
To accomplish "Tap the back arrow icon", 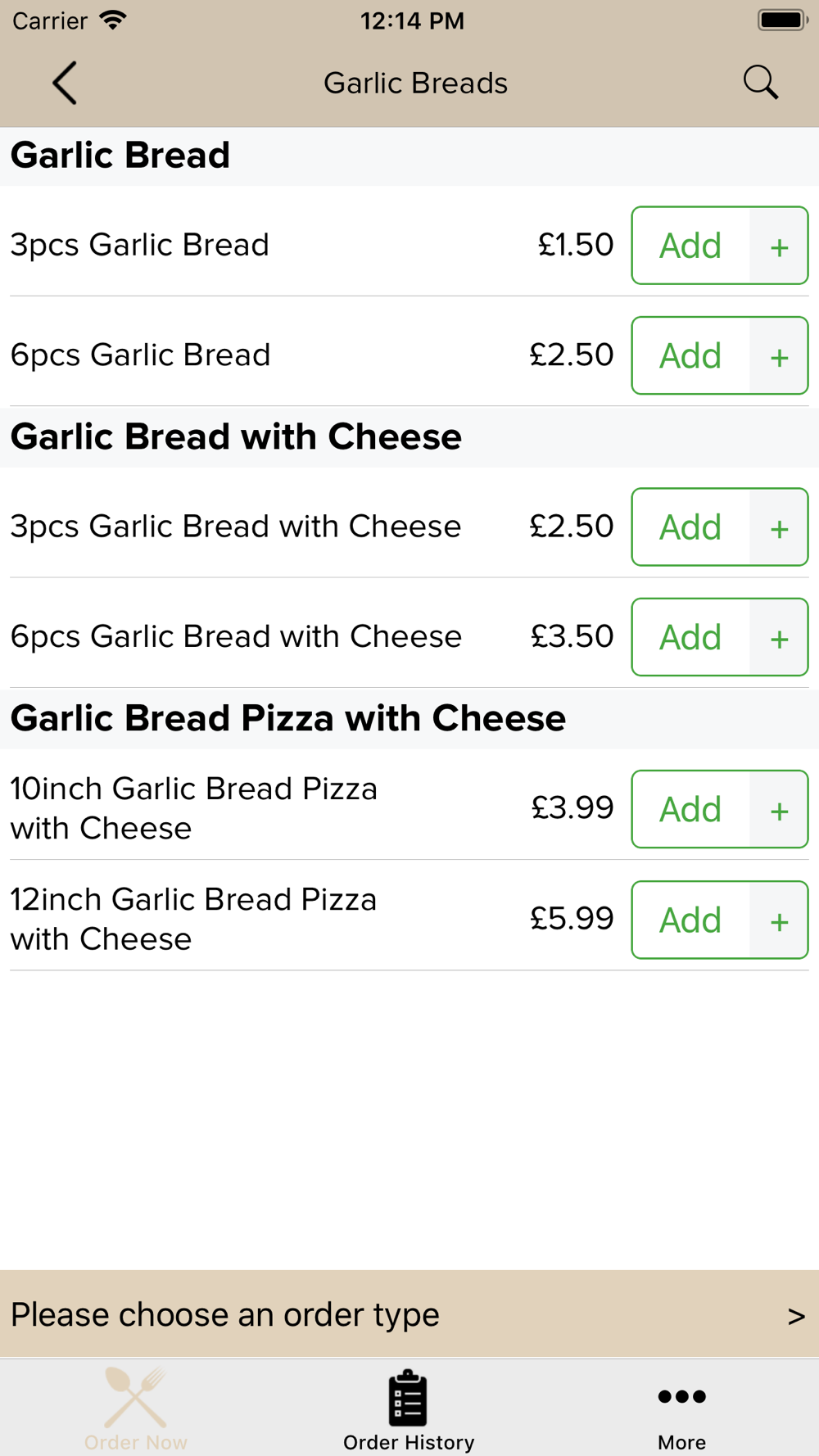I will point(65,83).
